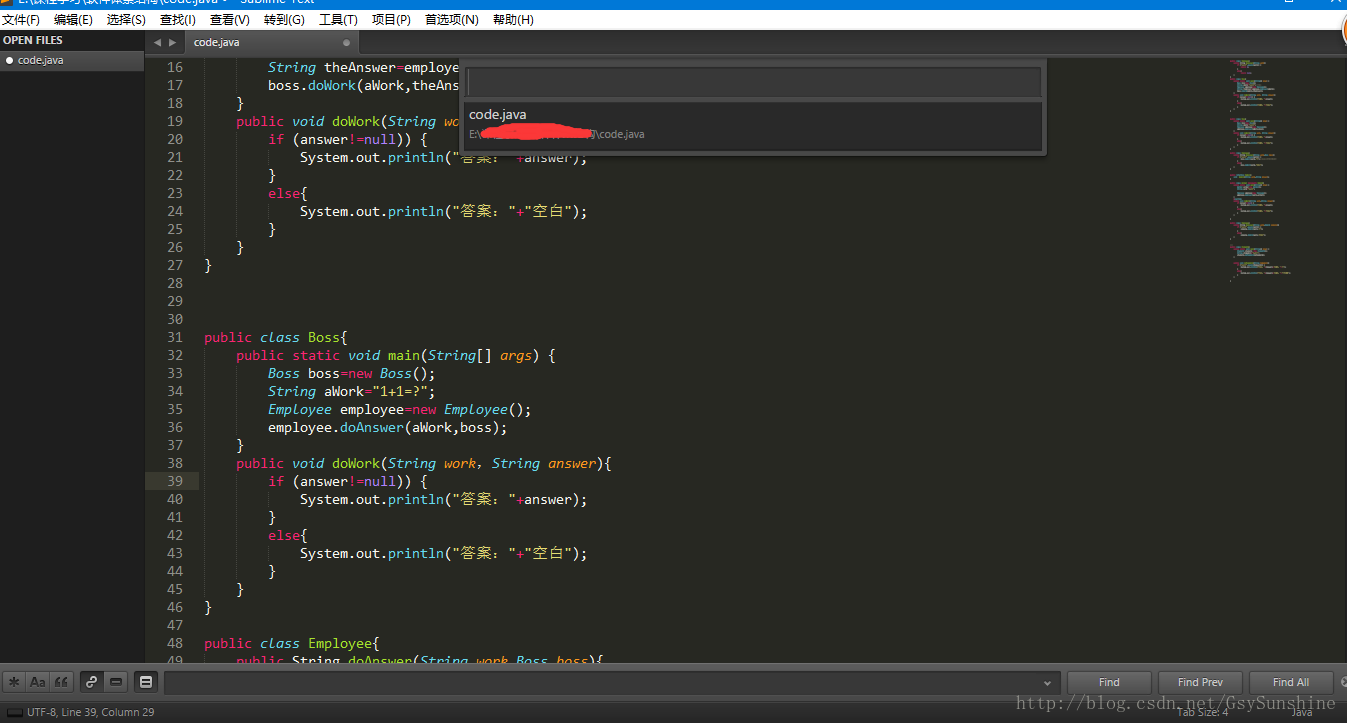Click 'Boss boss=new Boss();' line

(x=352, y=373)
